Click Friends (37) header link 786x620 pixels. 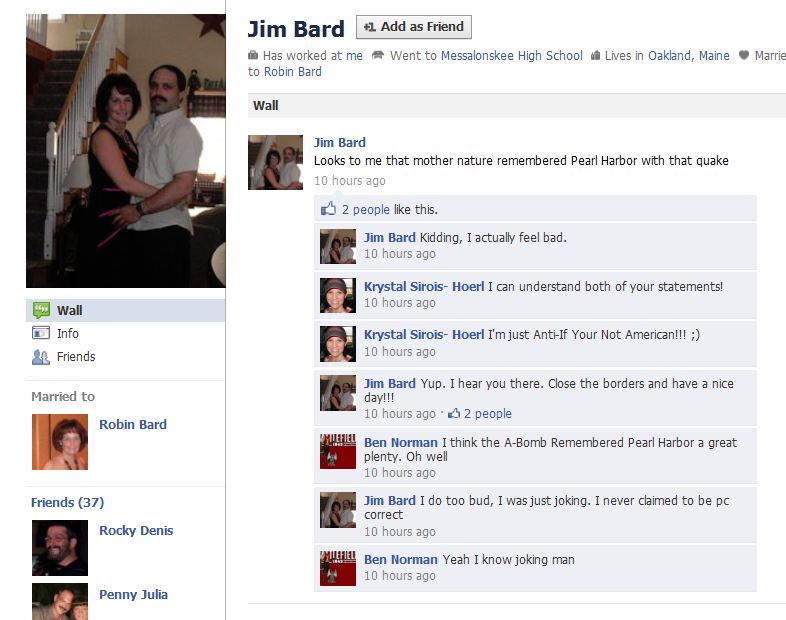[68, 502]
